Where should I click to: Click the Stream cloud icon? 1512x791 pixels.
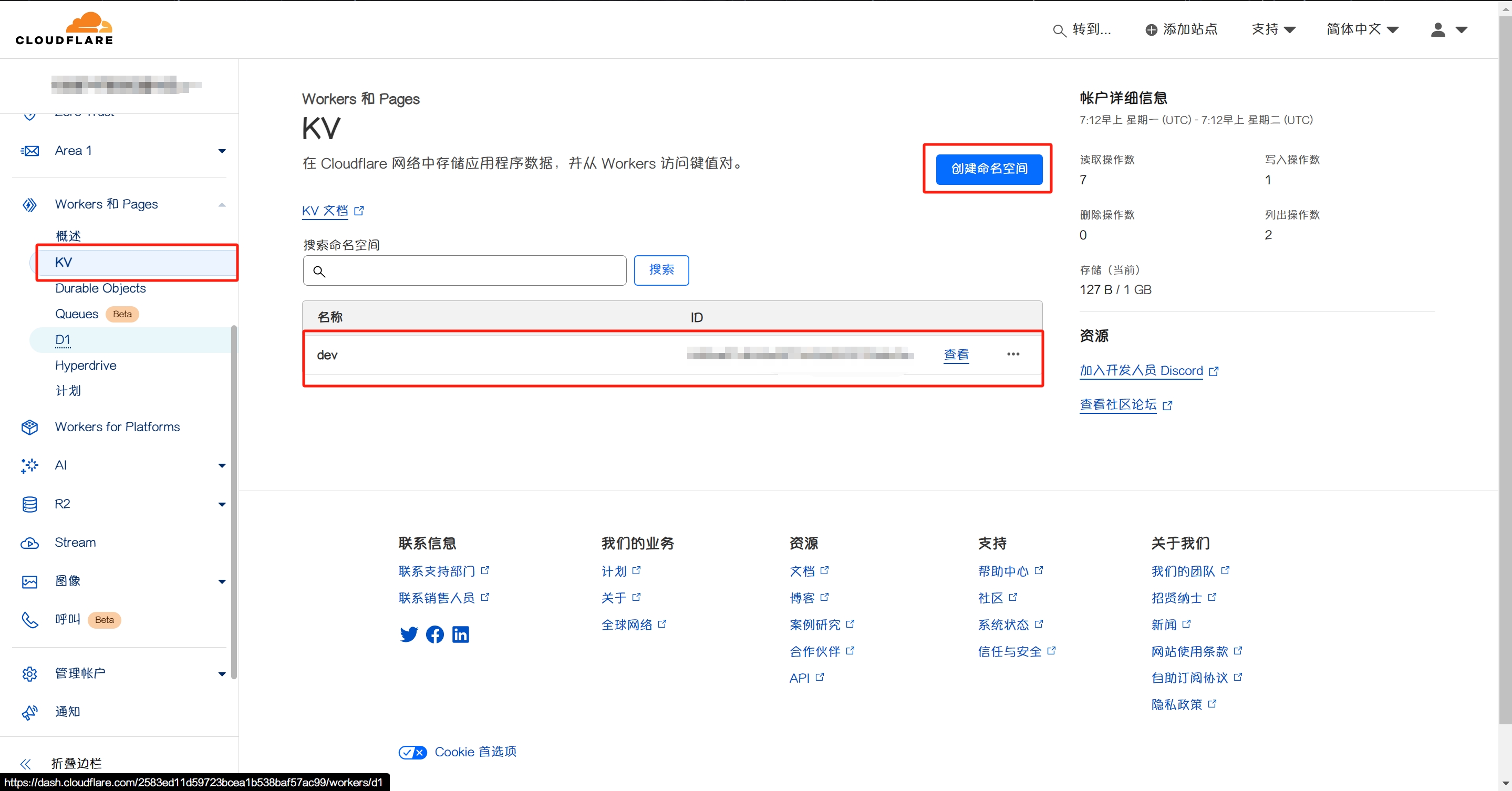(x=30, y=543)
